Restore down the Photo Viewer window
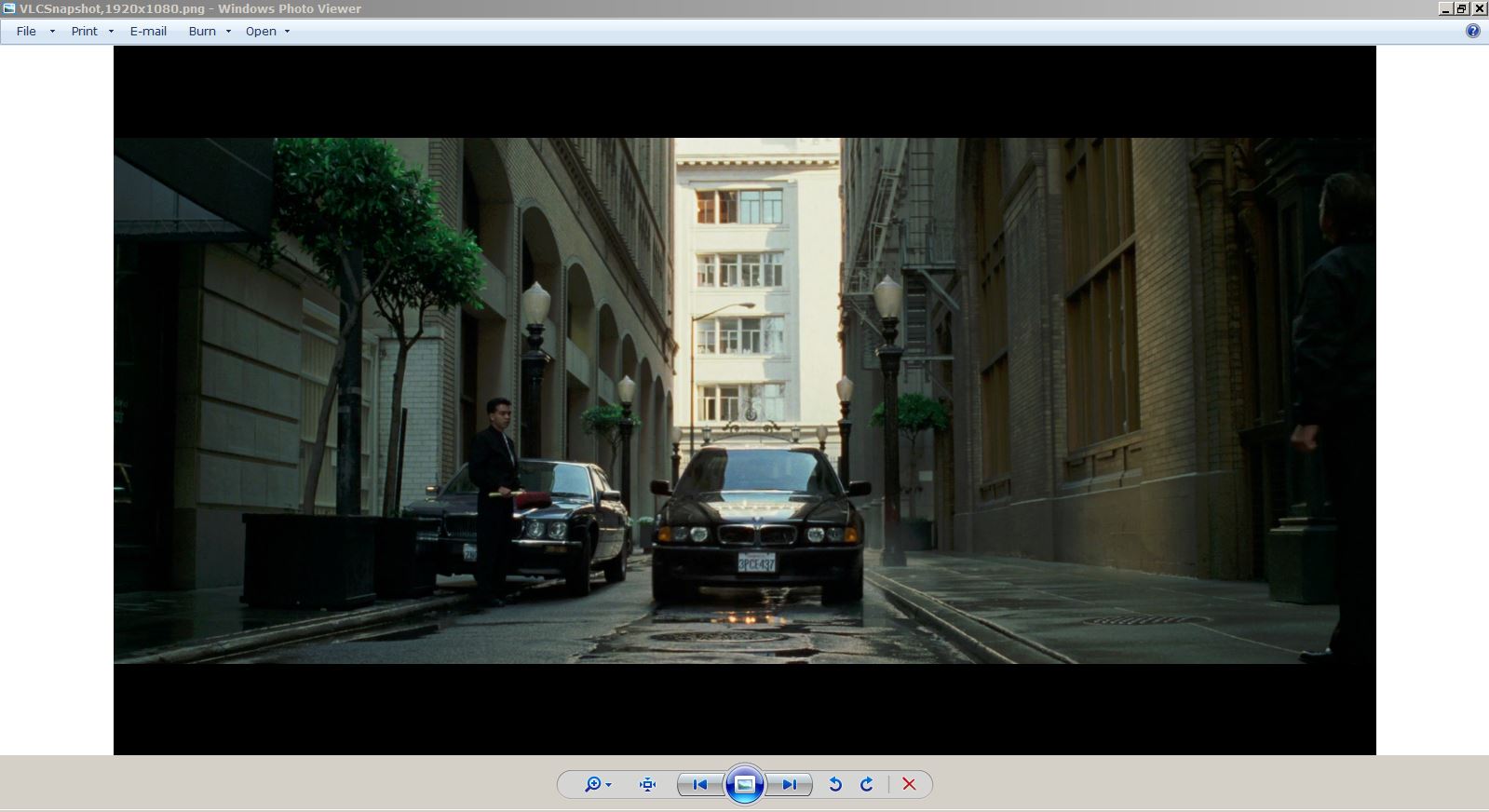Screen dimensions: 1489x812 click(1461, 8)
